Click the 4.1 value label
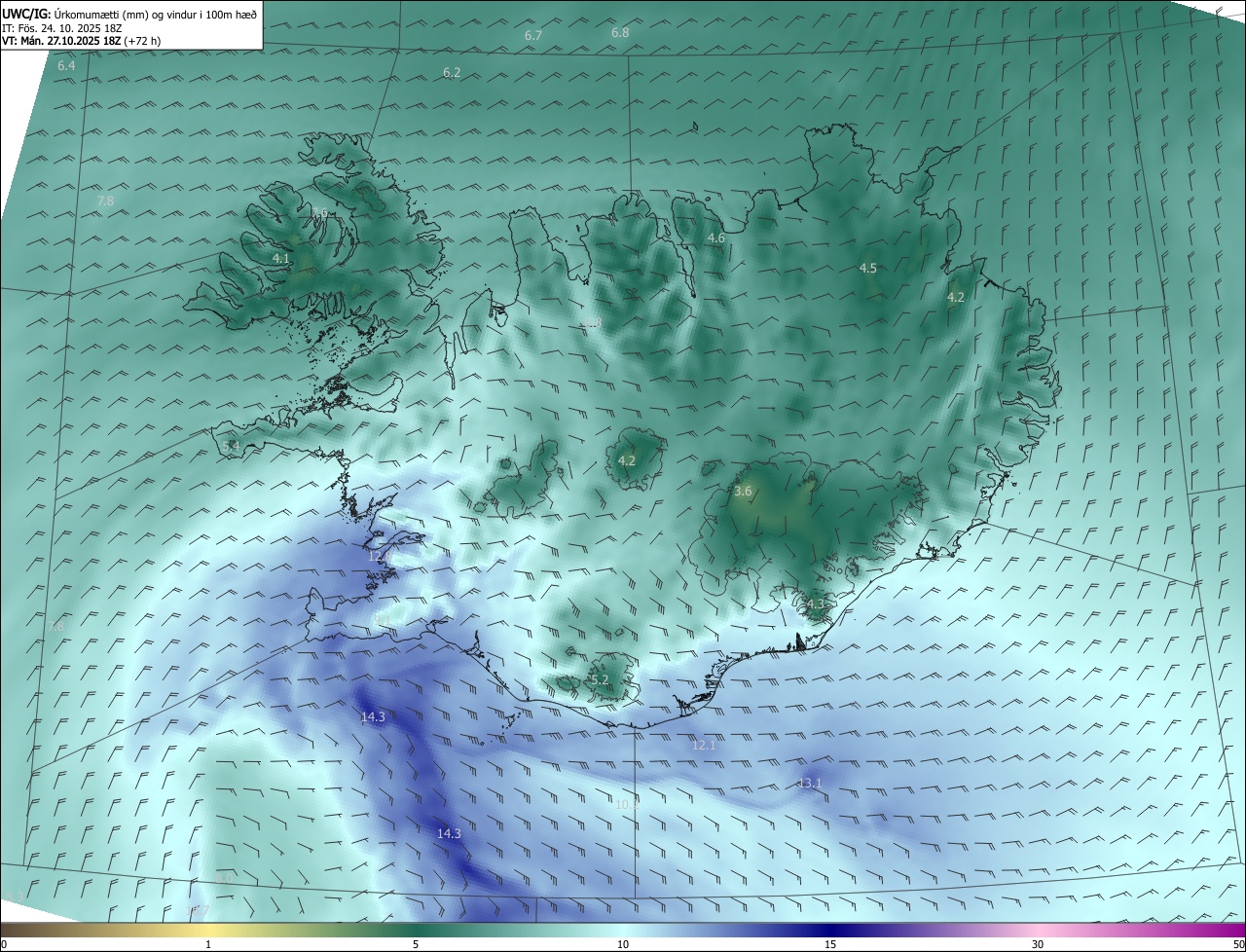The height and width of the screenshot is (952, 1246). pos(281,258)
